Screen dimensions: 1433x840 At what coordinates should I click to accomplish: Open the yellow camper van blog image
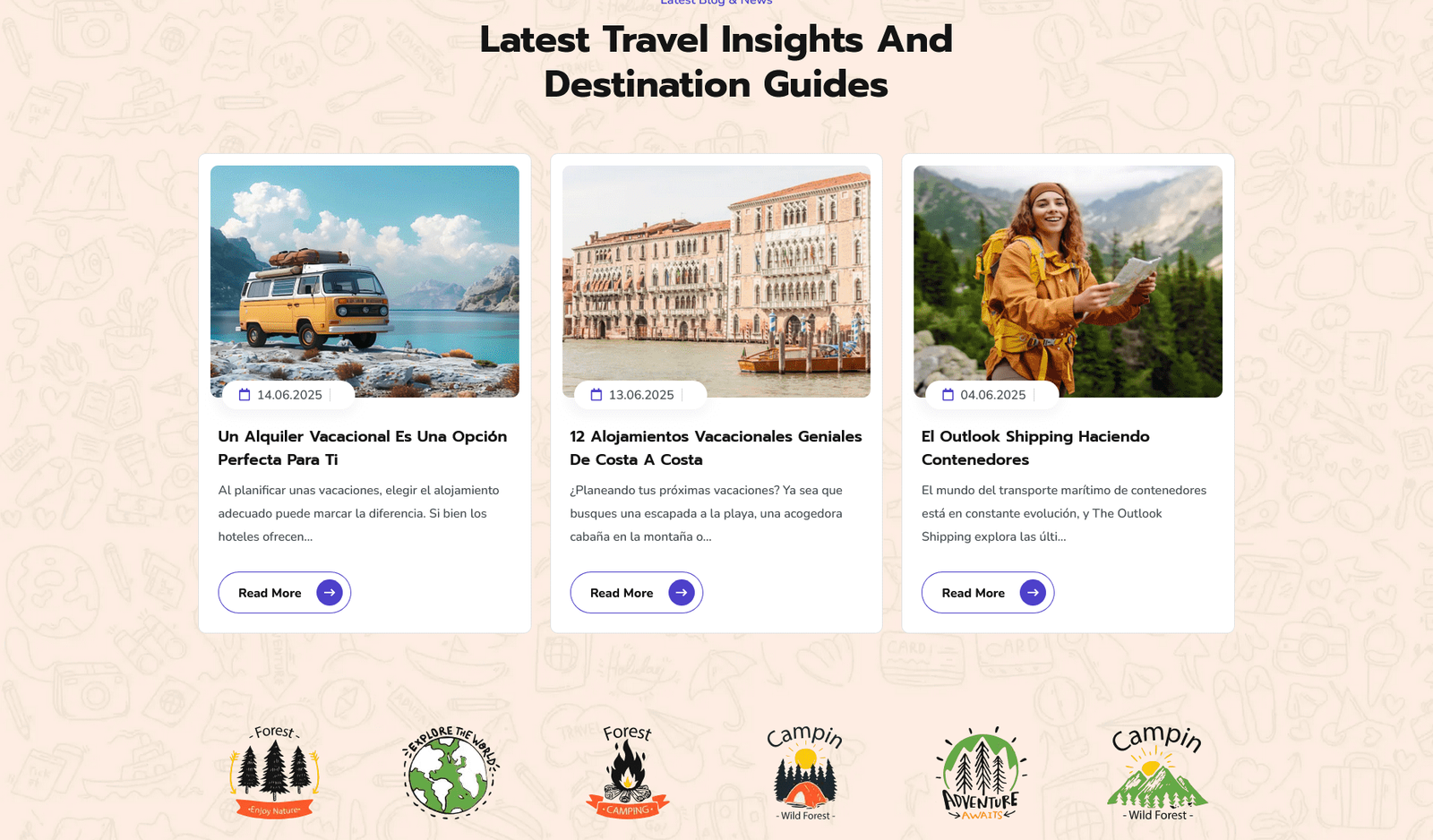(365, 281)
